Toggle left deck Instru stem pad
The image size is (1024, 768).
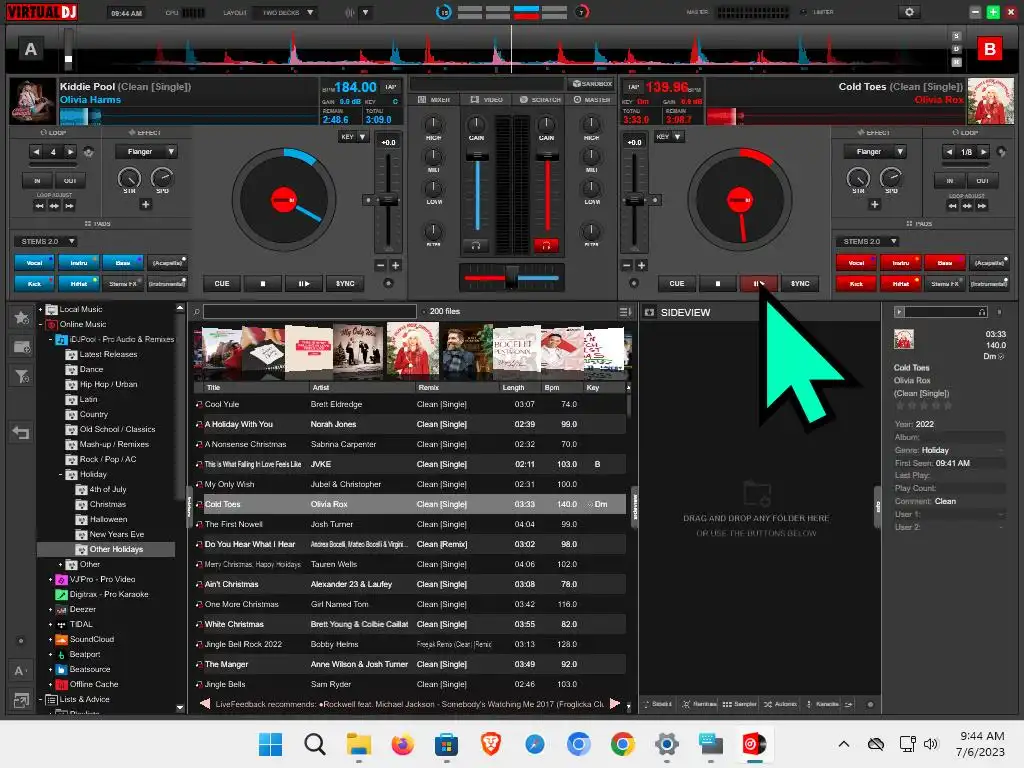[79, 263]
